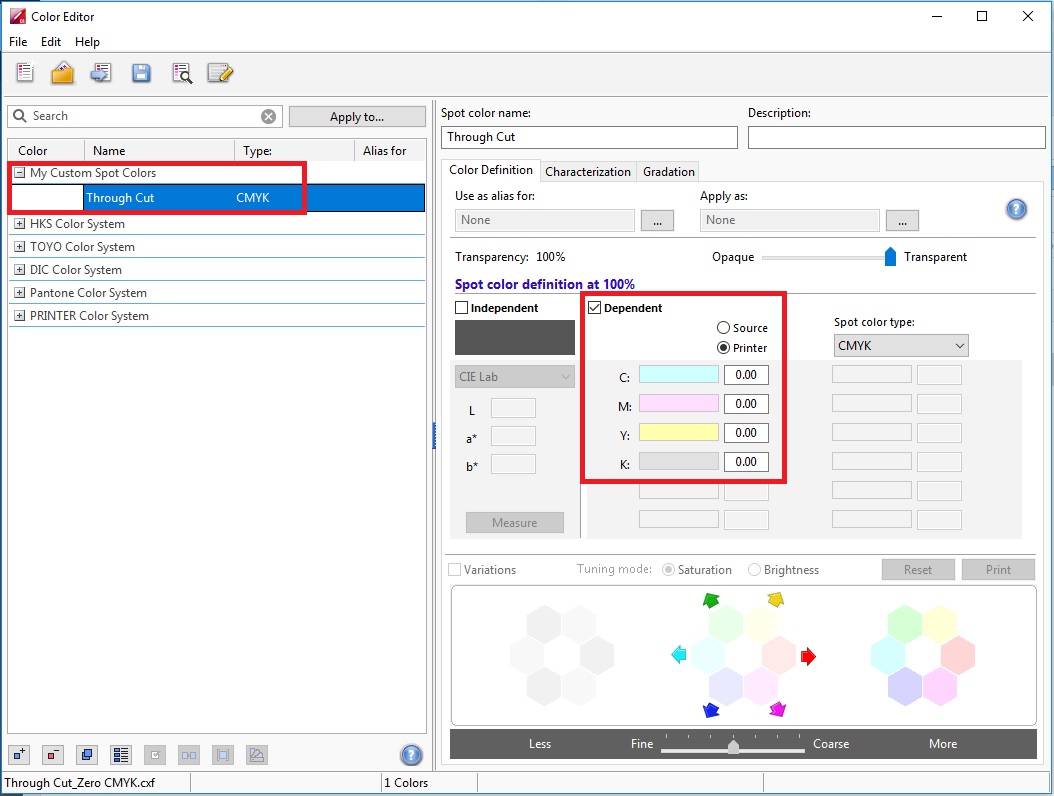Click the yellow arrow in the variations hexagon
Viewport: 1054px width, 796px height.
(x=776, y=598)
